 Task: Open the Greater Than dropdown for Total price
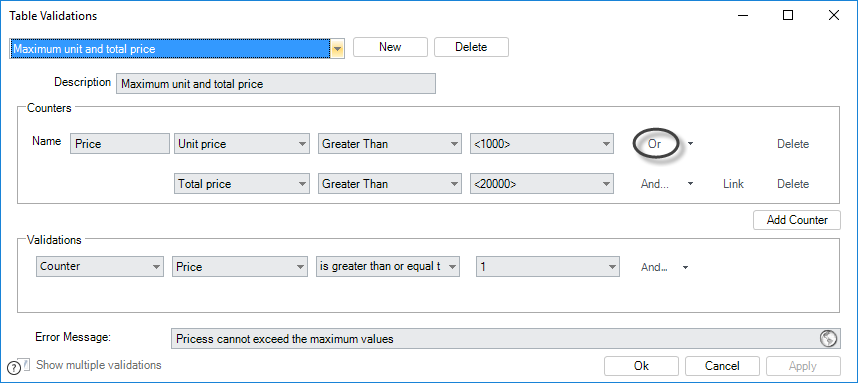(x=390, y=184)
